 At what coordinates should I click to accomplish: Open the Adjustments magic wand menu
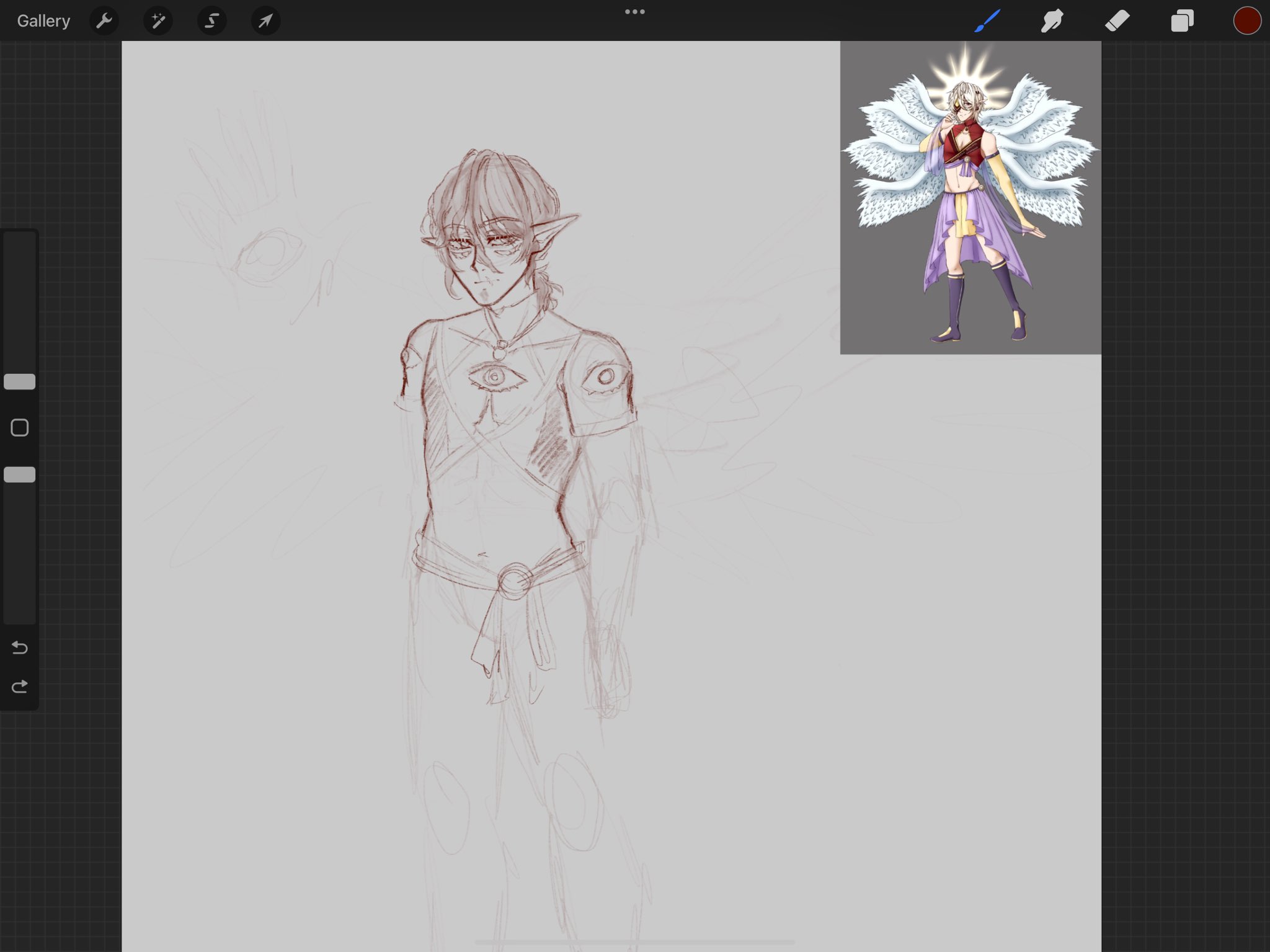(158, 21)
